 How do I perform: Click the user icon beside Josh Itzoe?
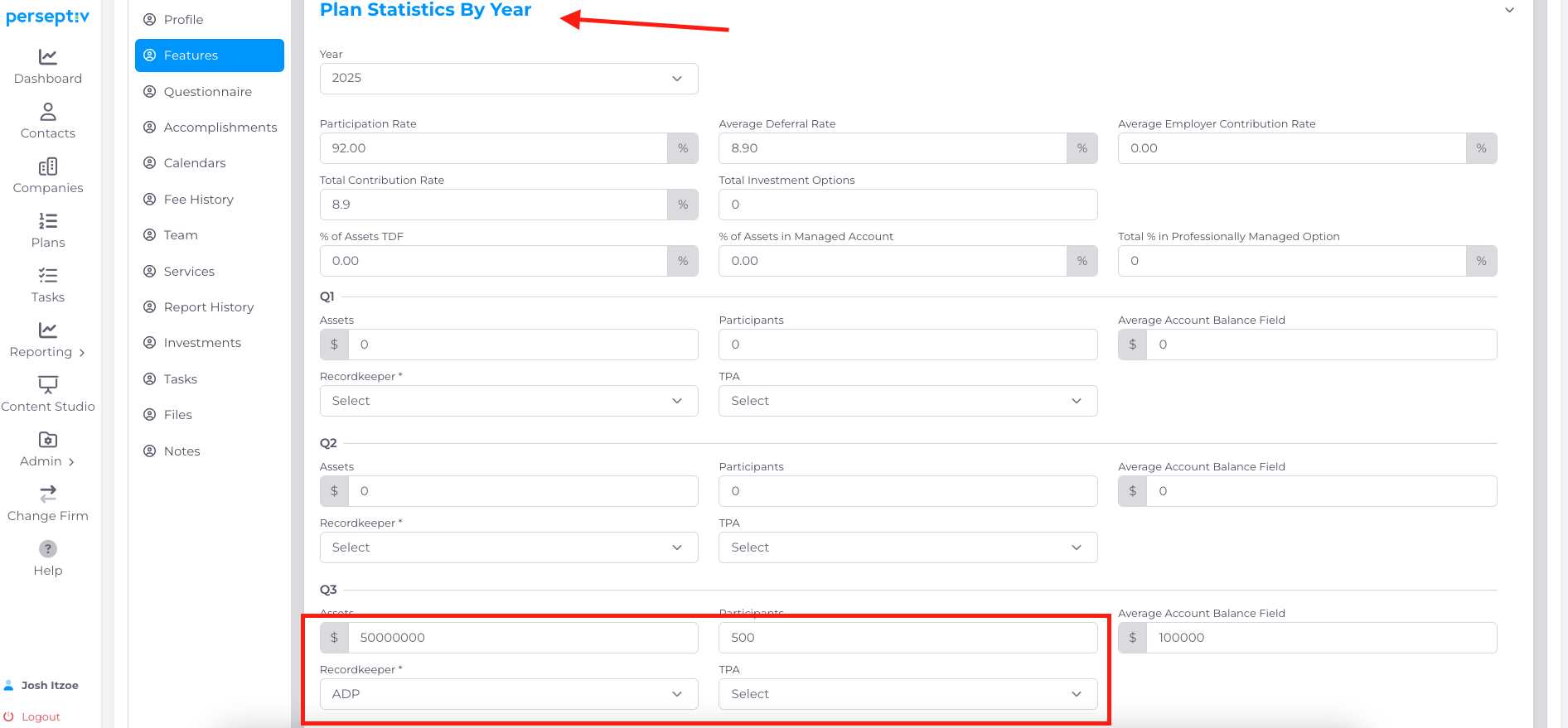(9, 685)
